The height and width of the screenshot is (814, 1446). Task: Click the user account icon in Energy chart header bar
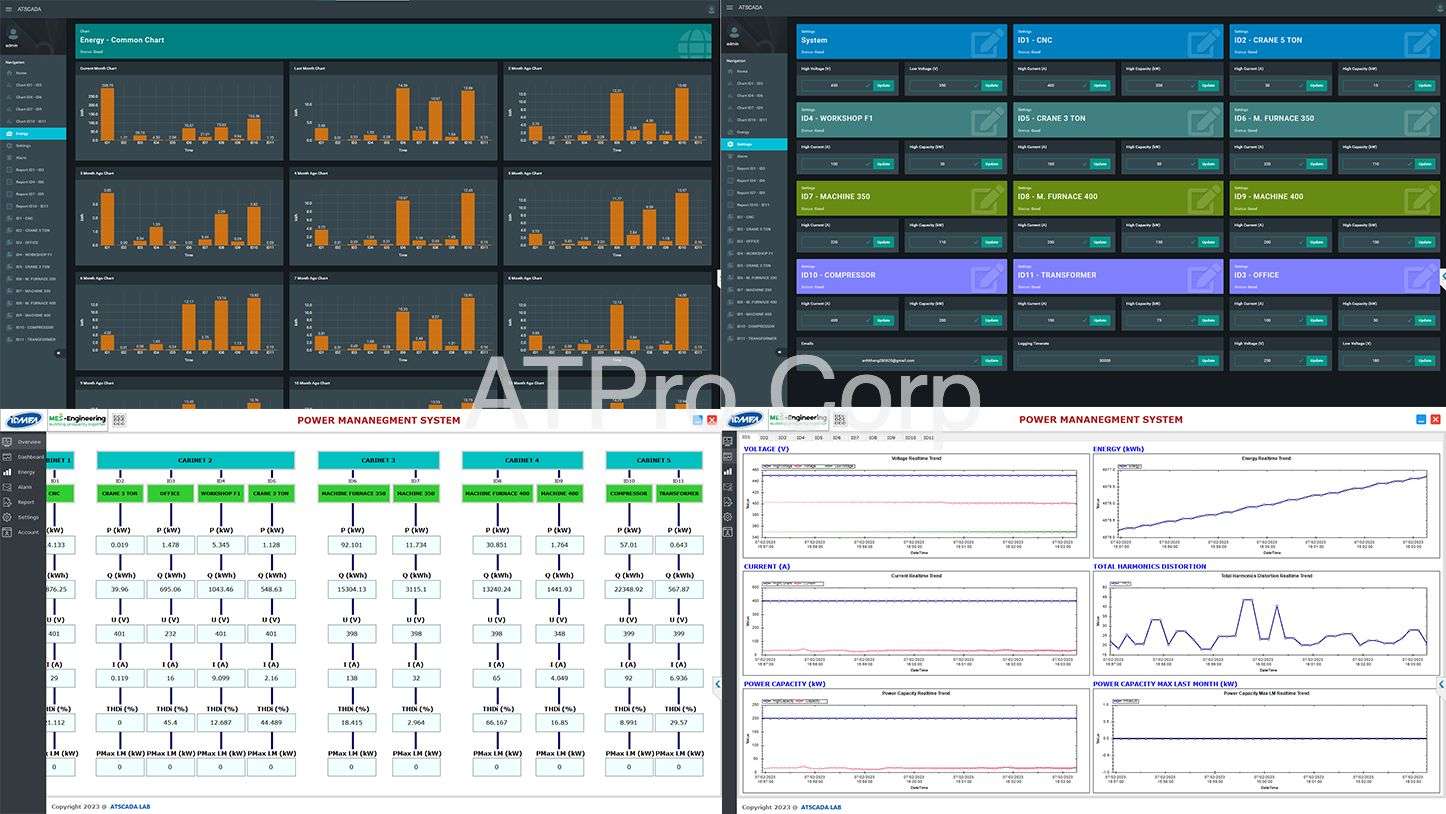710,8
